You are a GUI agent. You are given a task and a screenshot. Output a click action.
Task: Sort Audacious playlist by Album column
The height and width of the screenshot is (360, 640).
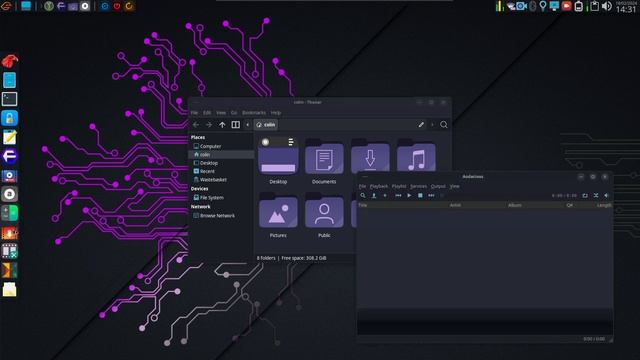pyautogui.click(x=514, y=205)
